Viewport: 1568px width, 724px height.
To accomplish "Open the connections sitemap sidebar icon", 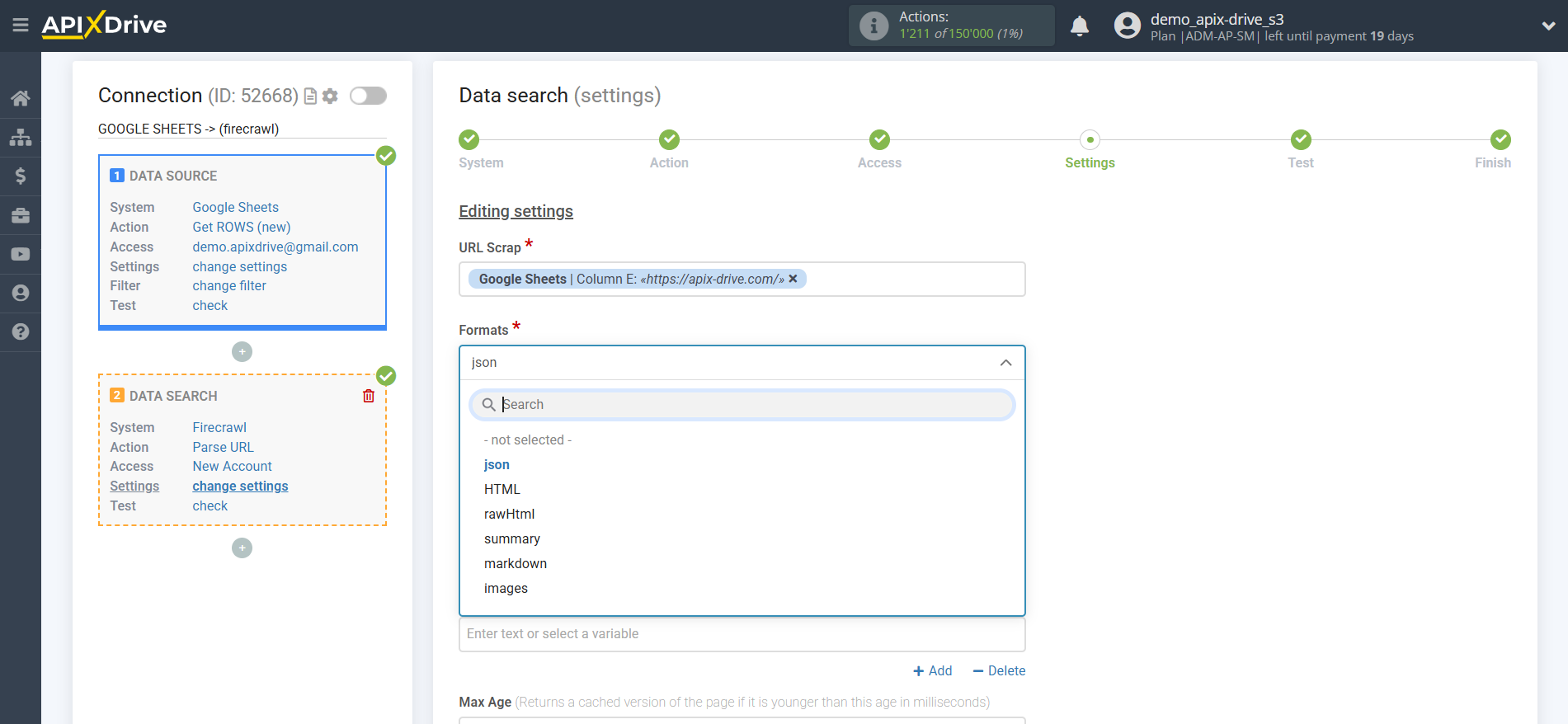I will tap(21, 137).
